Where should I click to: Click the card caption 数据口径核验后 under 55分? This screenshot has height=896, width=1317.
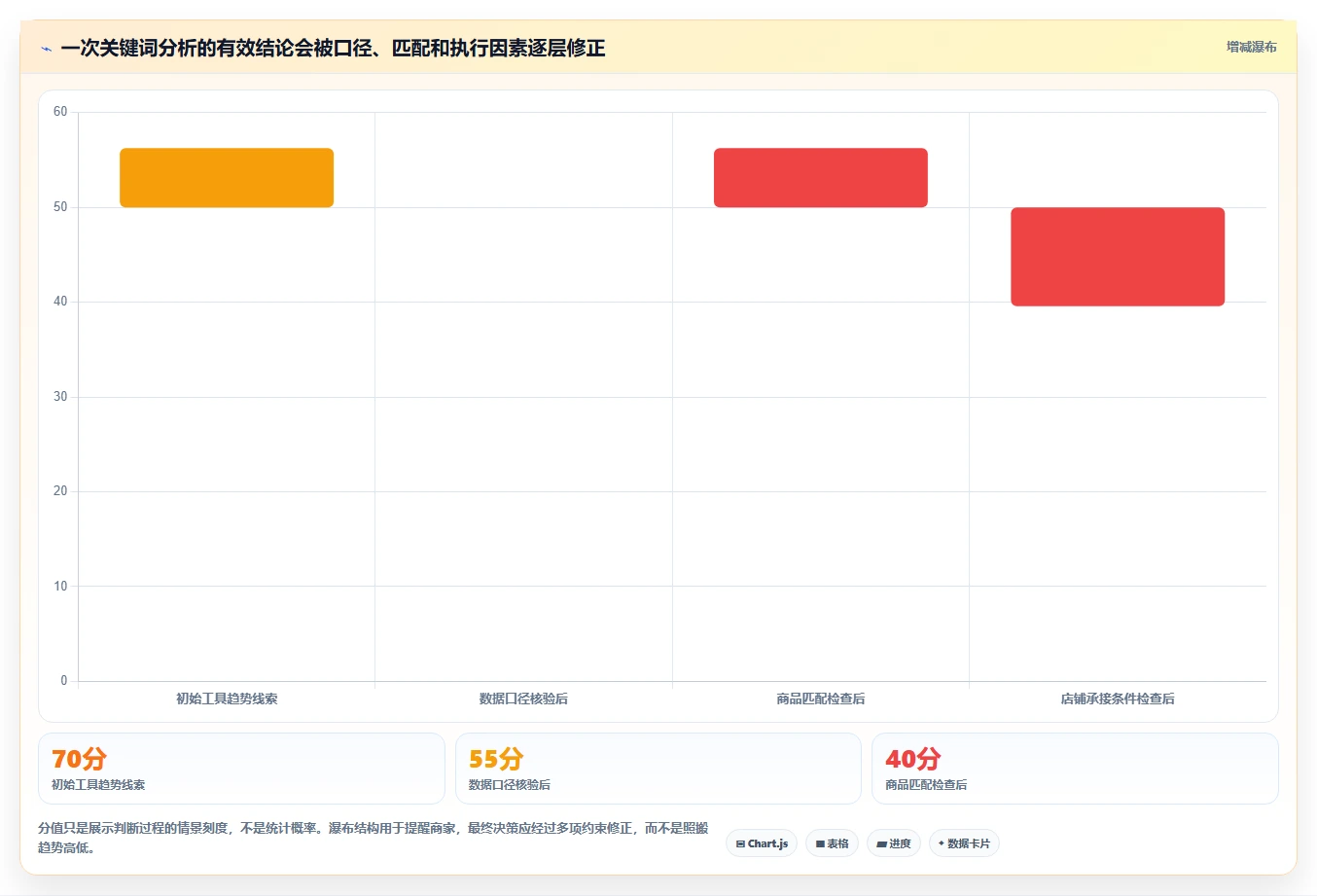(x=510, y=785)
